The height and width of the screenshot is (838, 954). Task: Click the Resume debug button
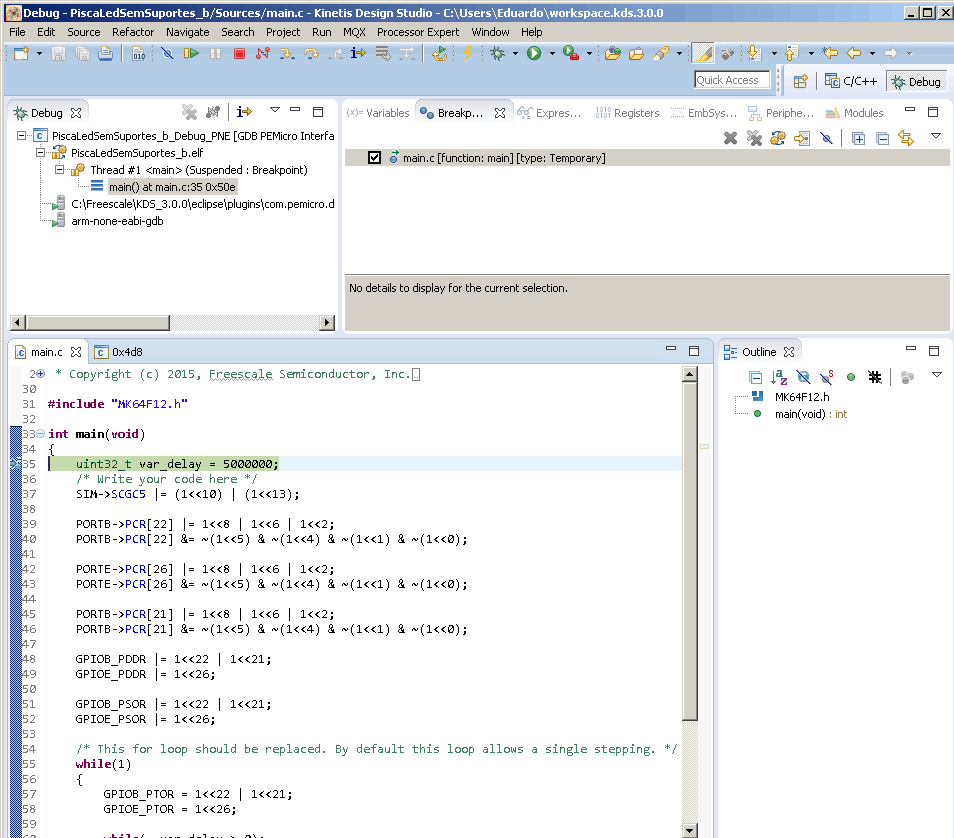coord(191,53)
